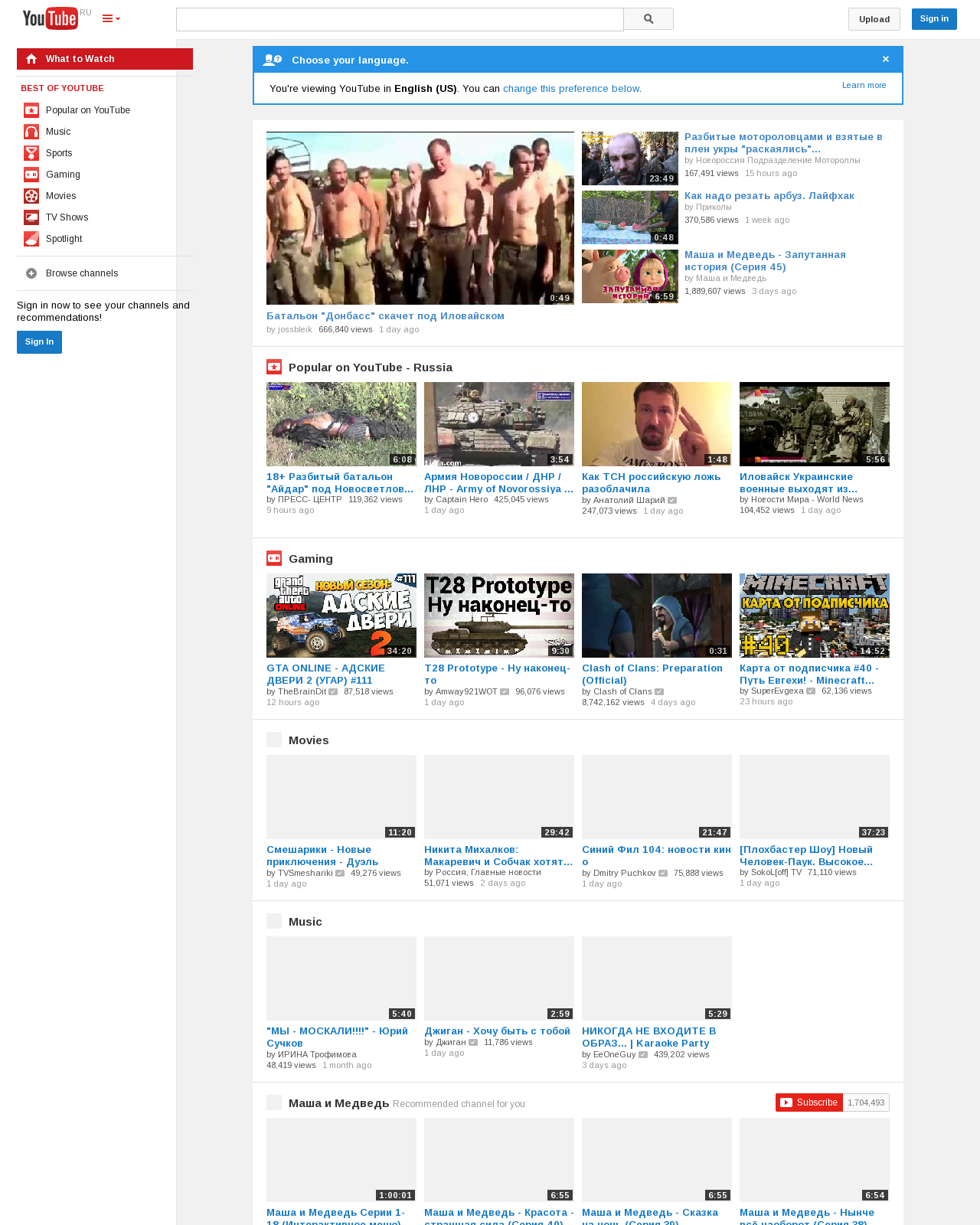Click the language banner person icon
Image resolution: width=980 pixels, height=1225 pixels.
coord(272,60)
